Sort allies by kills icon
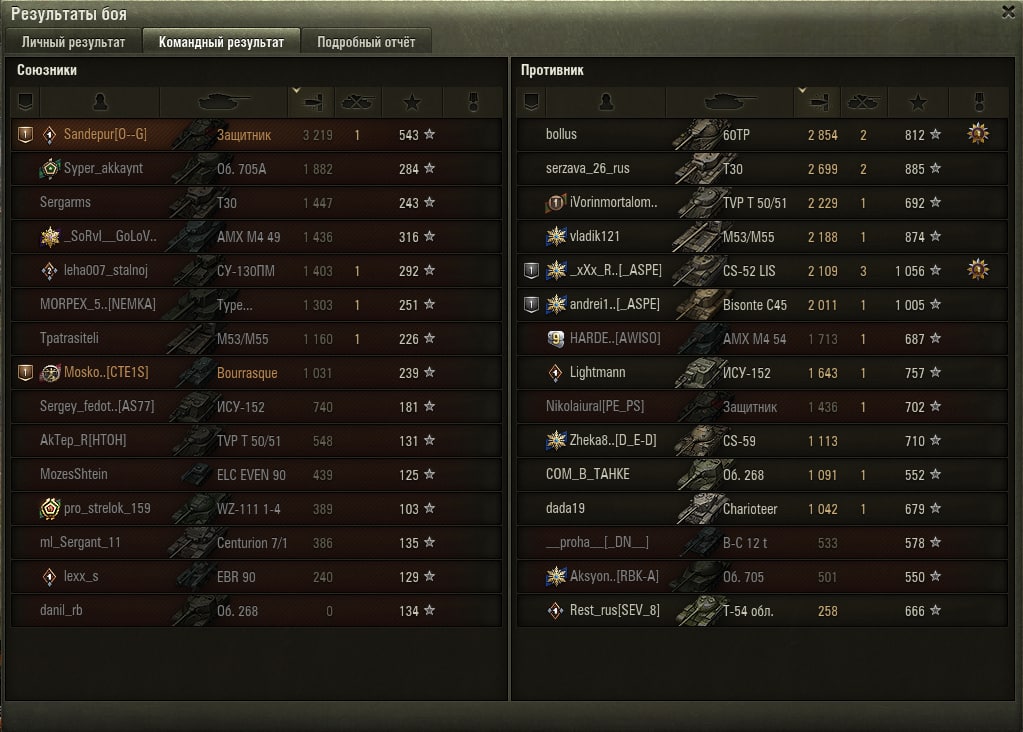The image size is (1023, 732). tap(358, 102)
